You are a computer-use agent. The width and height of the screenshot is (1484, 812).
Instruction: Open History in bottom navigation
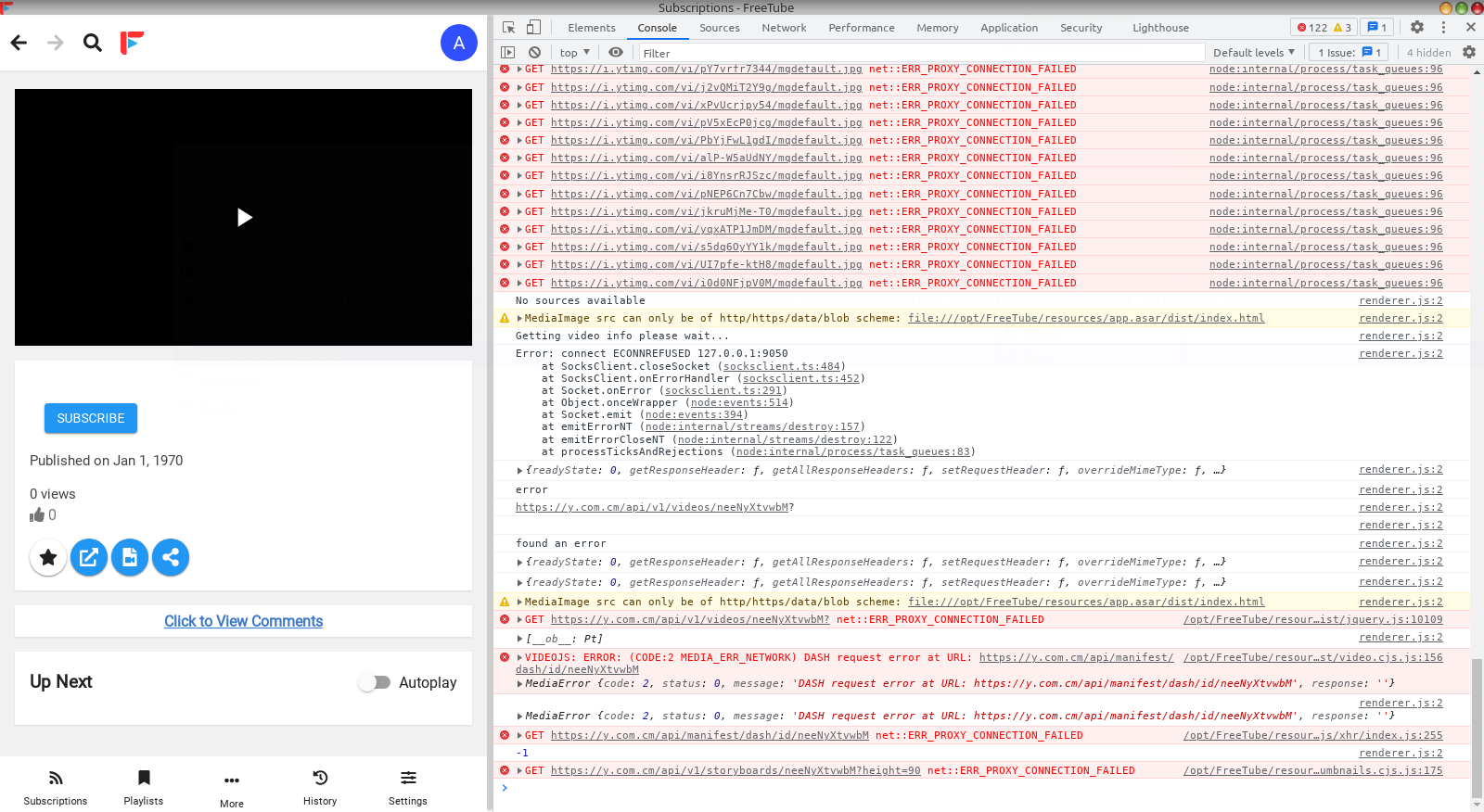point(320,788)
